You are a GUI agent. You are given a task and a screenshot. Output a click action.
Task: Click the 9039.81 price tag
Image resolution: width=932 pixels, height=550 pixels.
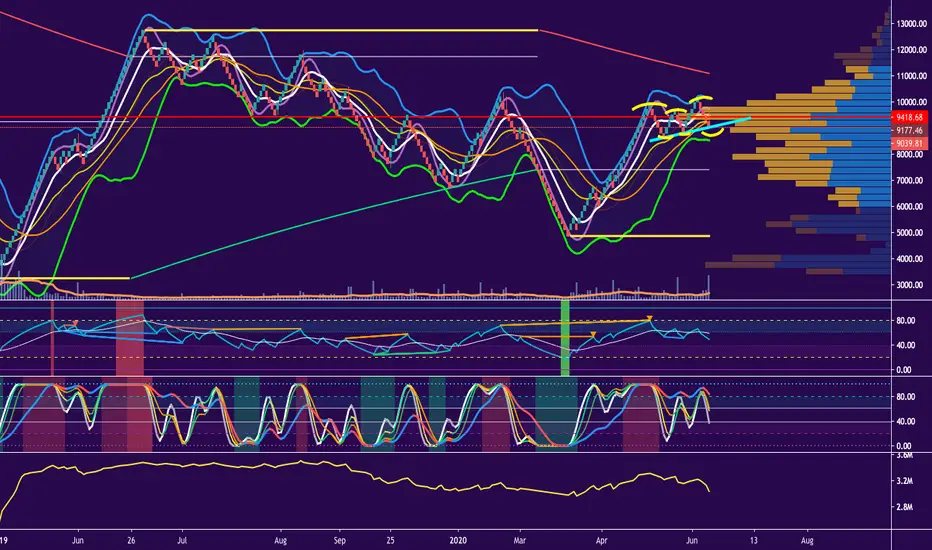pos(909,143)
